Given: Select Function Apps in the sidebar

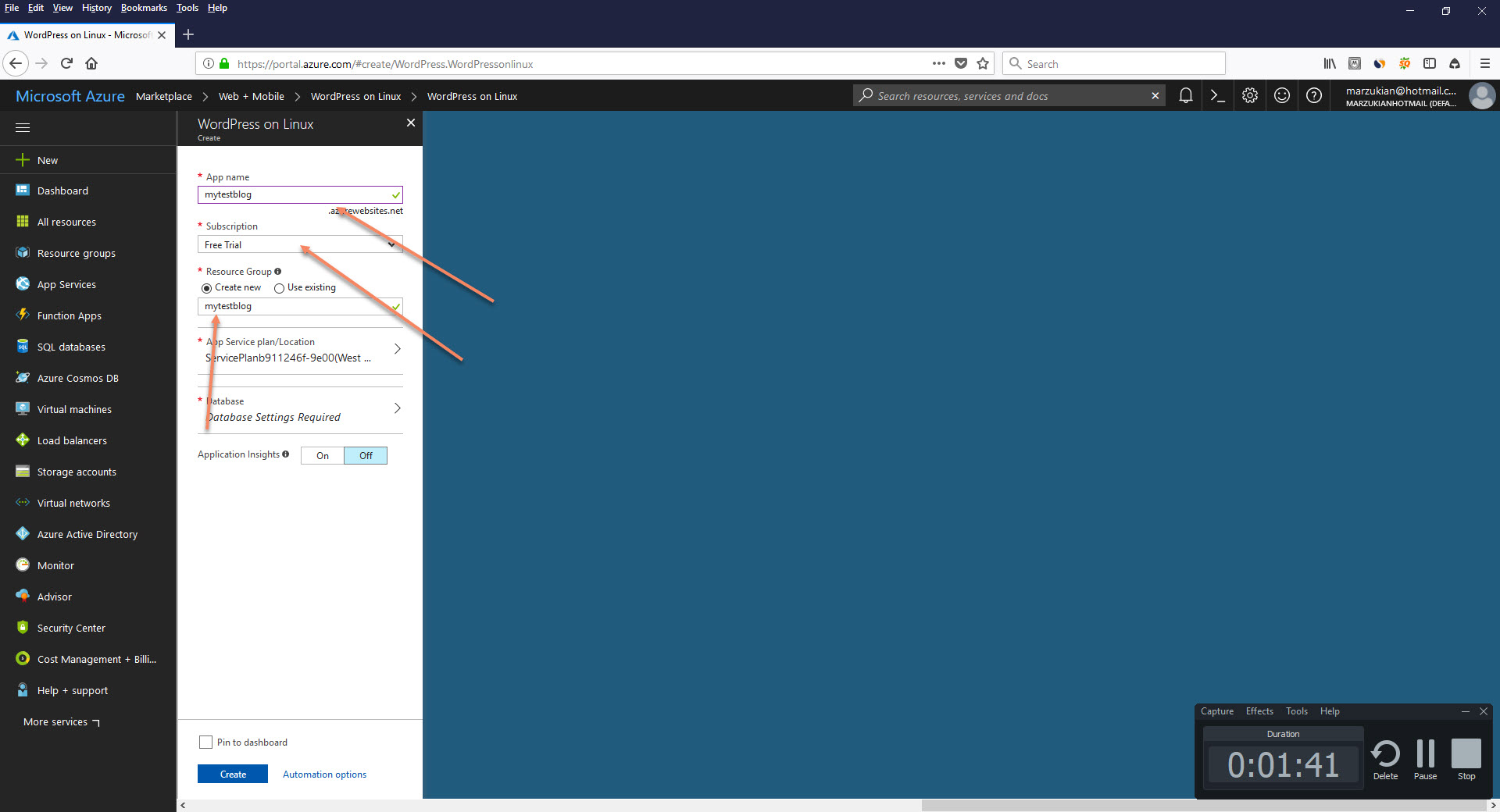Looking at the screenshot, I should pos(67,315).
